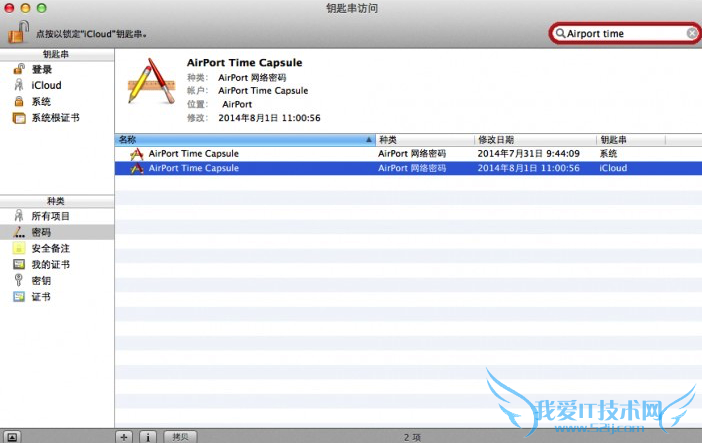
Task: Click the unlocked padlock icon beside 登录
Action: 19,69
